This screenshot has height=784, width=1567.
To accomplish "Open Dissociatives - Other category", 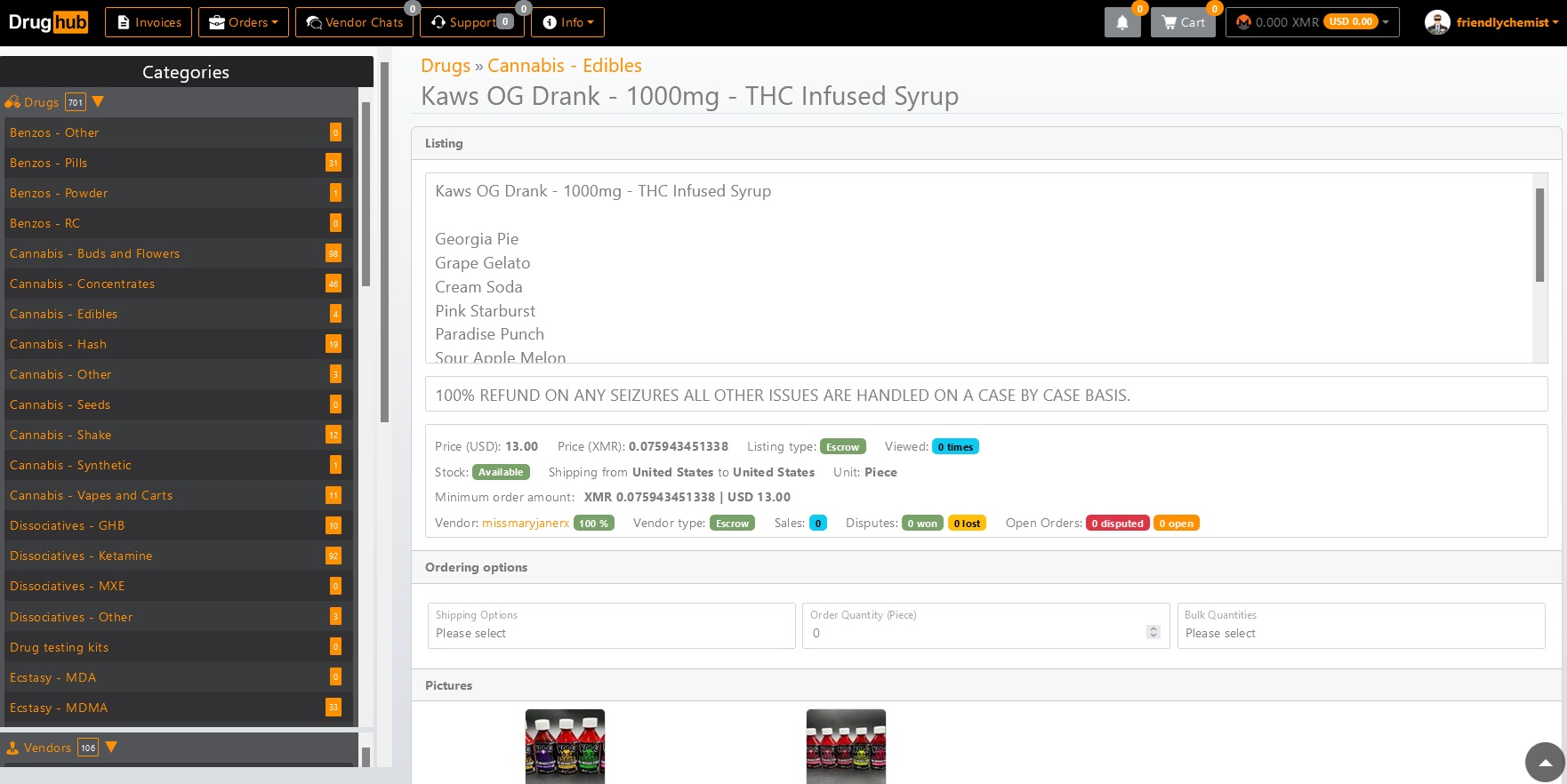I will [x=178, y=617].
